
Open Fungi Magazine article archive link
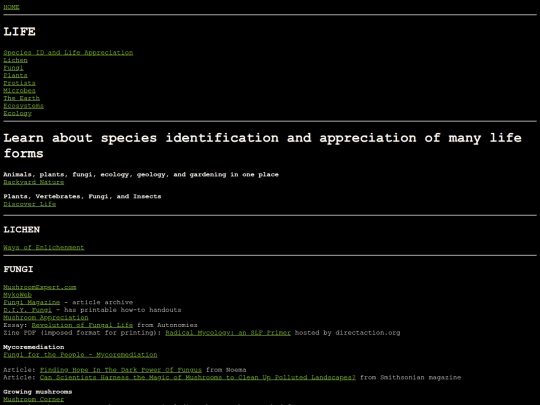coord(32,302)
